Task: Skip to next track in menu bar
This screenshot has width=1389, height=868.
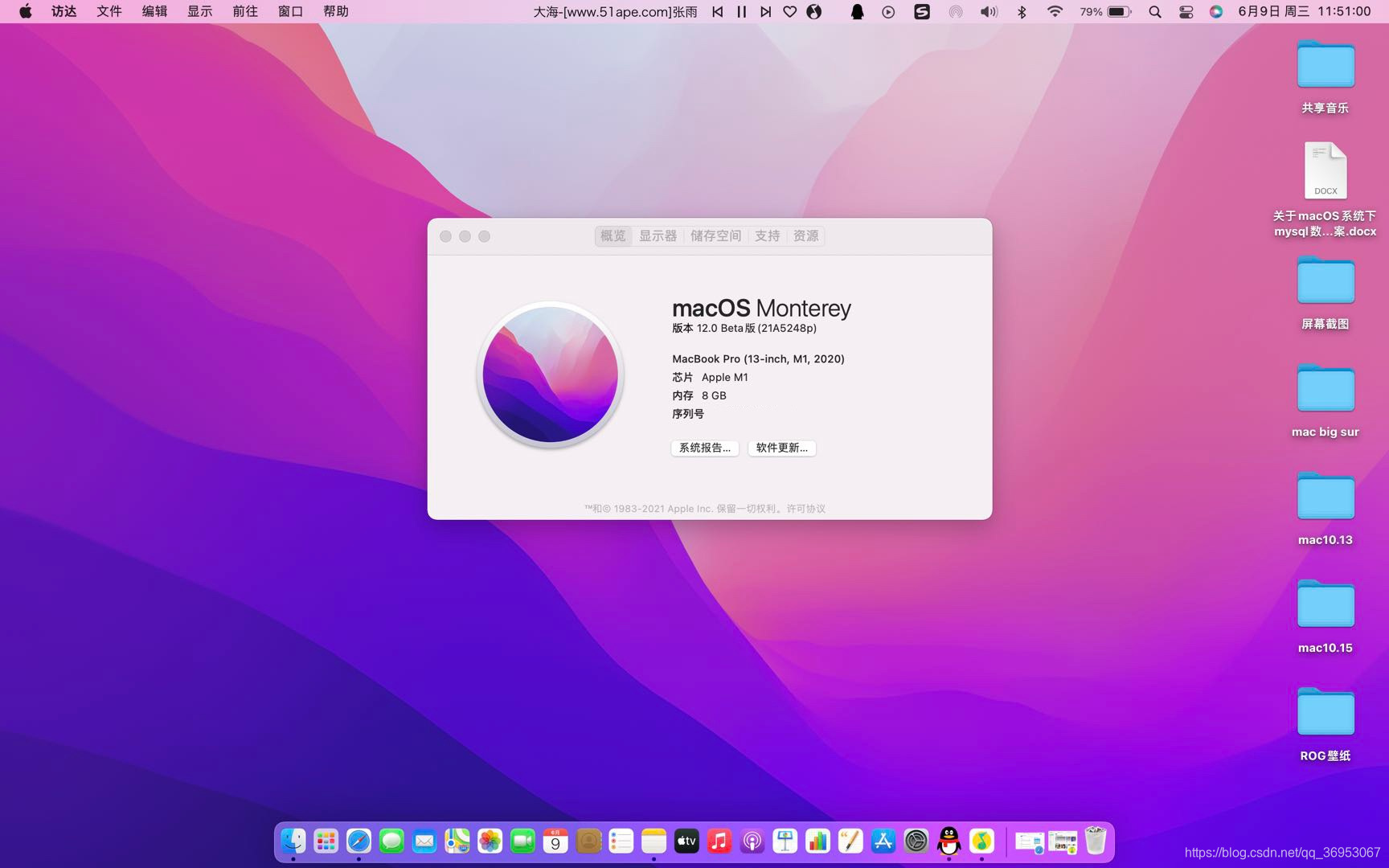Action: point(766,11)
